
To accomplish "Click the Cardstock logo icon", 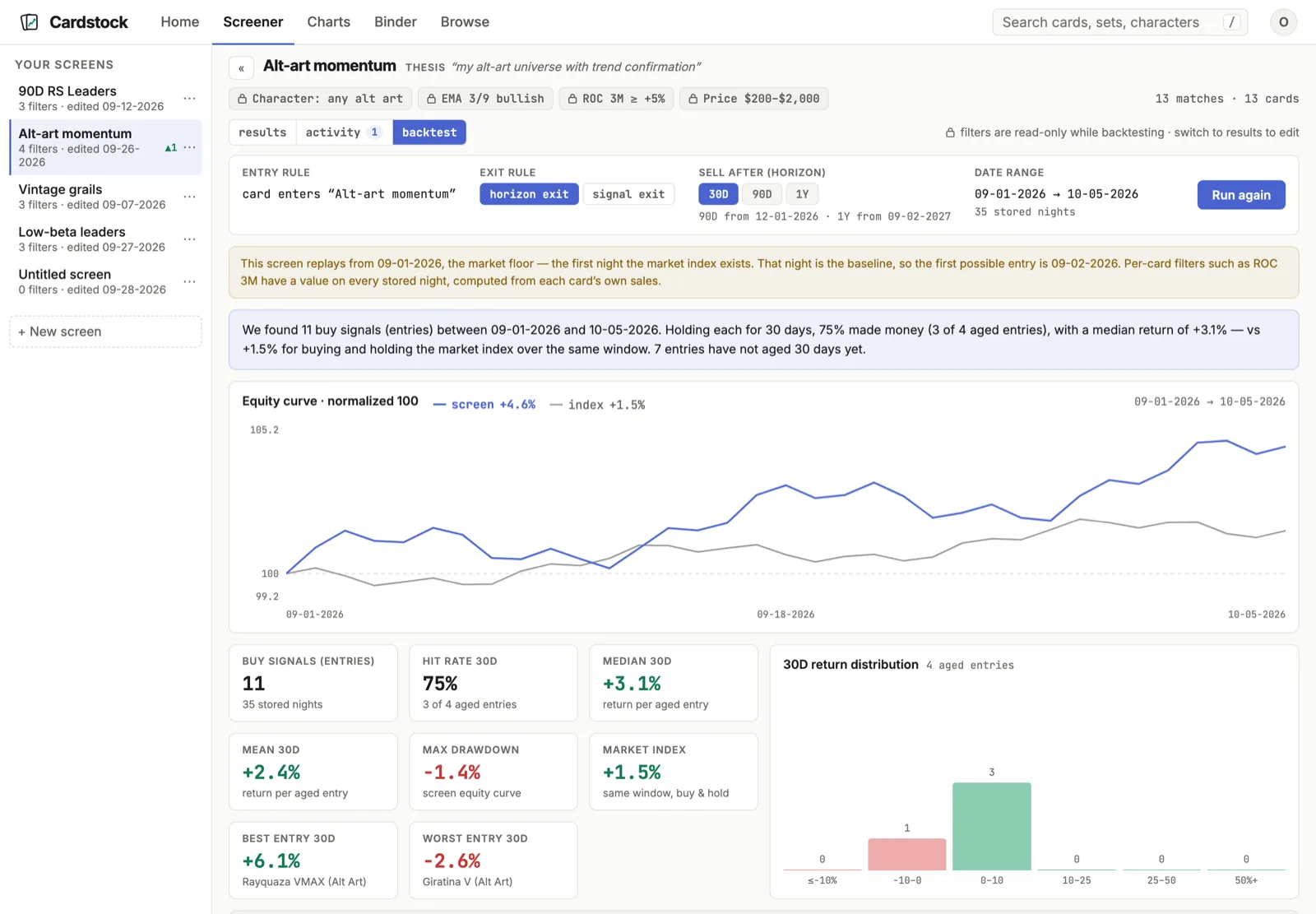I will click(x=30, y=22).
